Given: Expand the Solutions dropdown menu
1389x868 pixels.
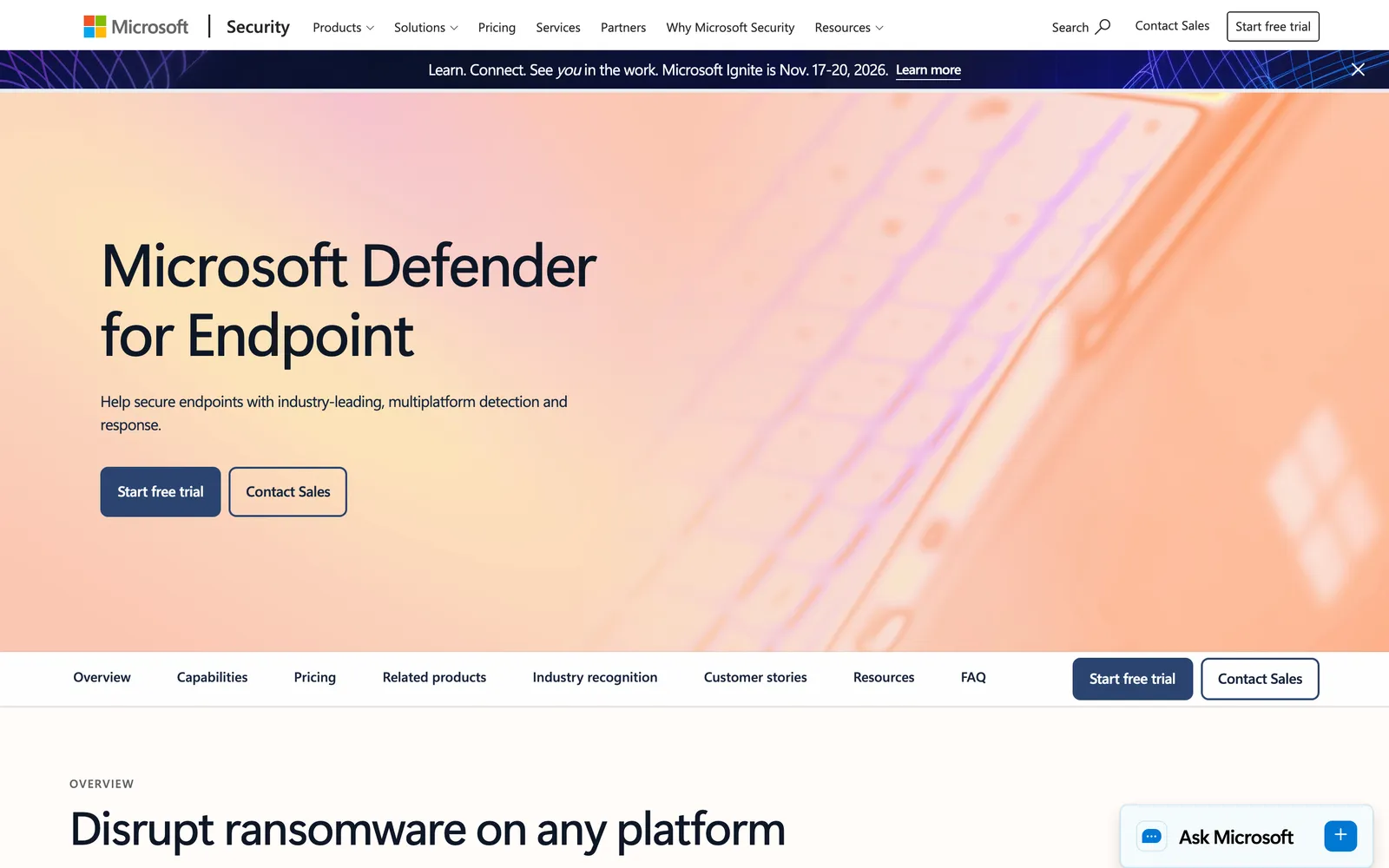Looking at the screenshot, I should pos(425,28).
